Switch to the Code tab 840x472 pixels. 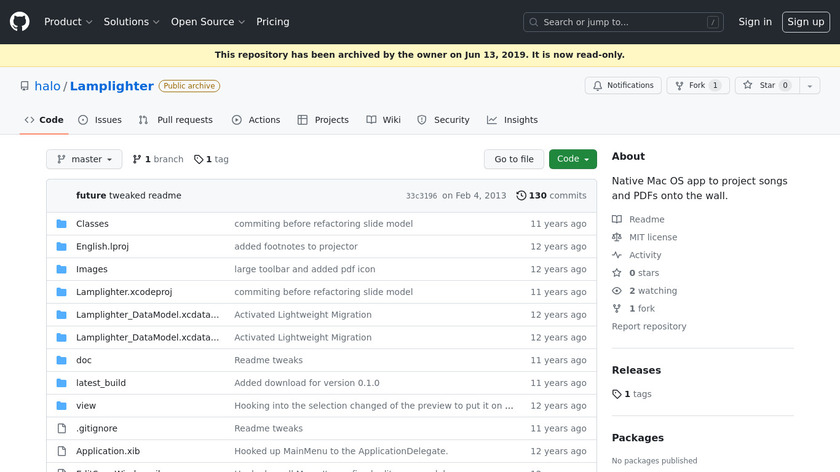[44, 120]
